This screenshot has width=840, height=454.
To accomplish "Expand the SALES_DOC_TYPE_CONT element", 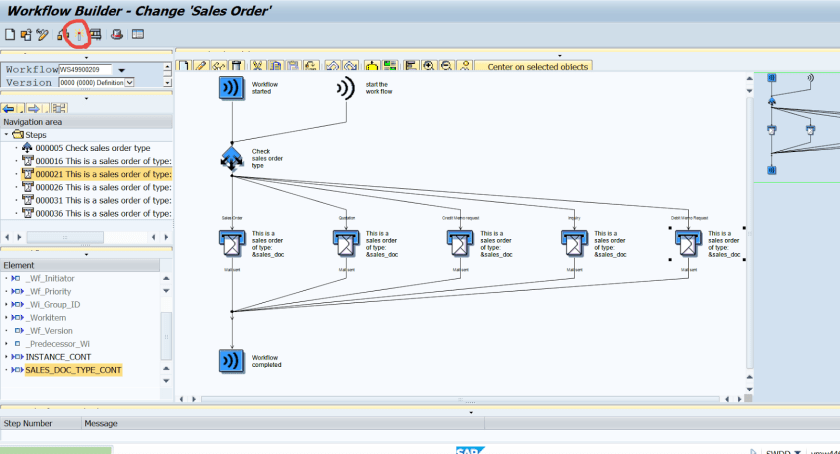I will [x=6, y=370].
